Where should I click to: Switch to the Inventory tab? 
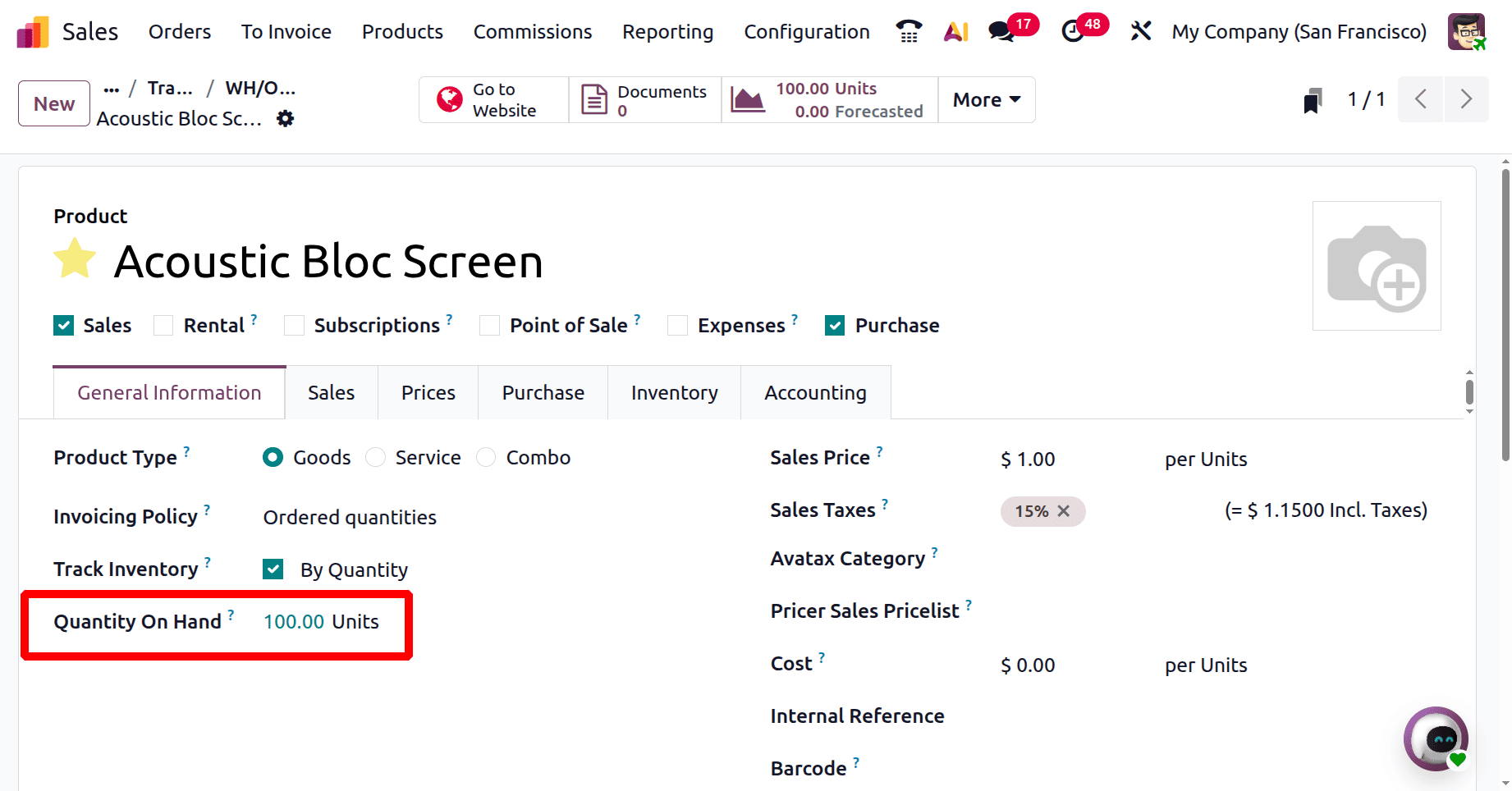click(674, 393)
